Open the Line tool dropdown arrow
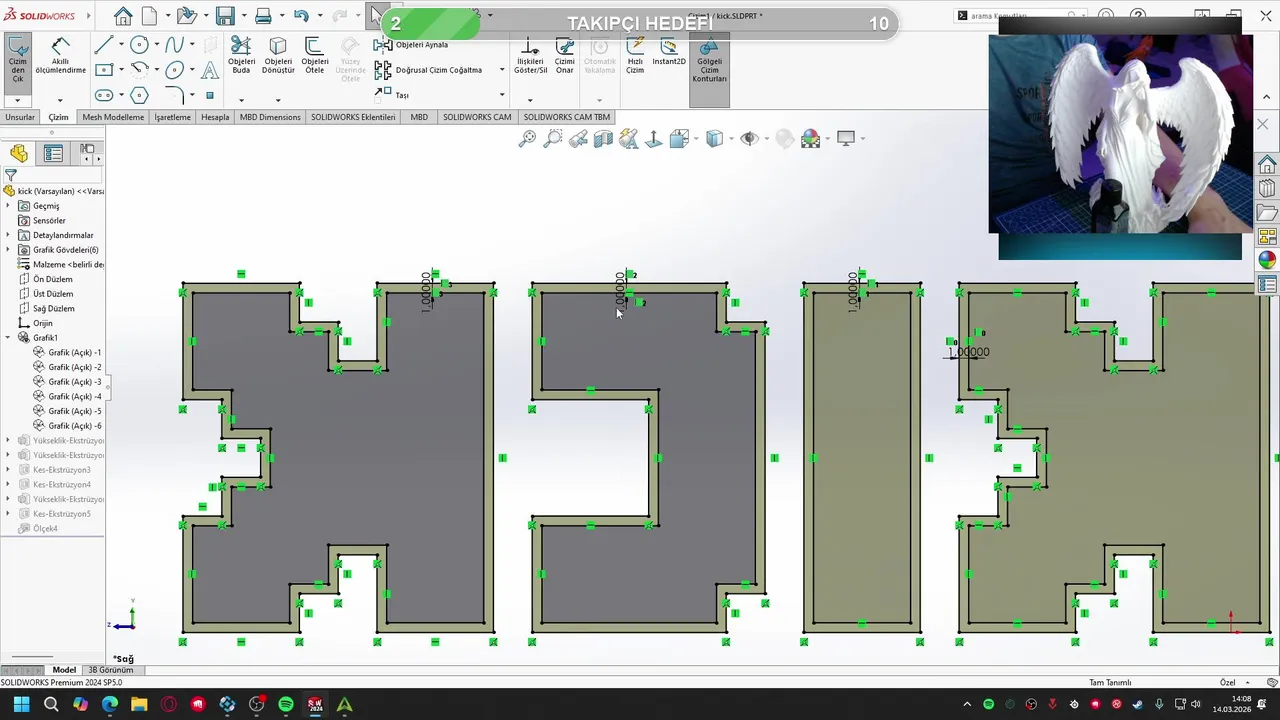Viewport: 1280px width, 720px height. tap(121, 45)
